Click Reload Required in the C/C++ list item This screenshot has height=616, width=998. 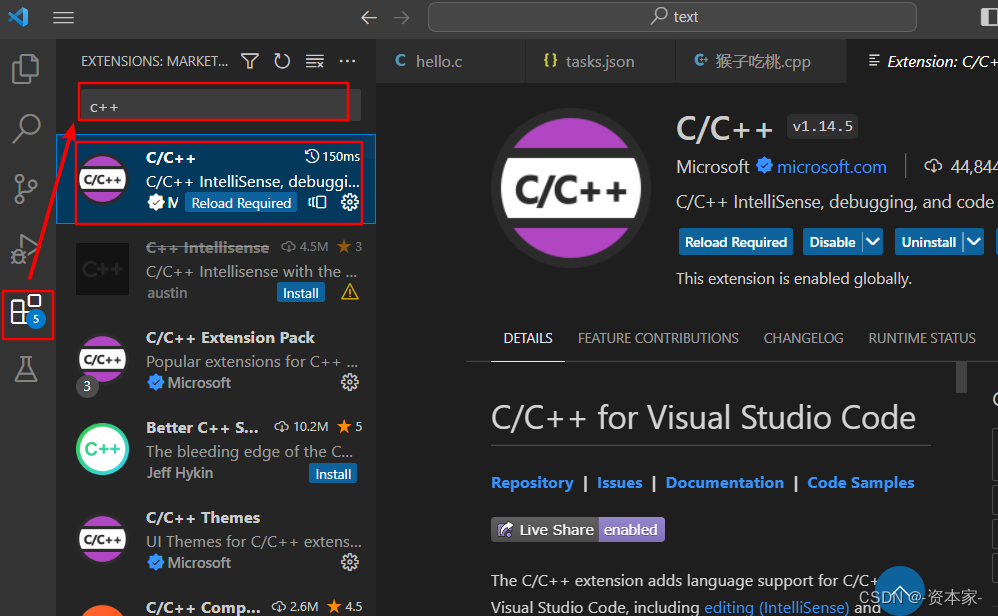point(241,203)
